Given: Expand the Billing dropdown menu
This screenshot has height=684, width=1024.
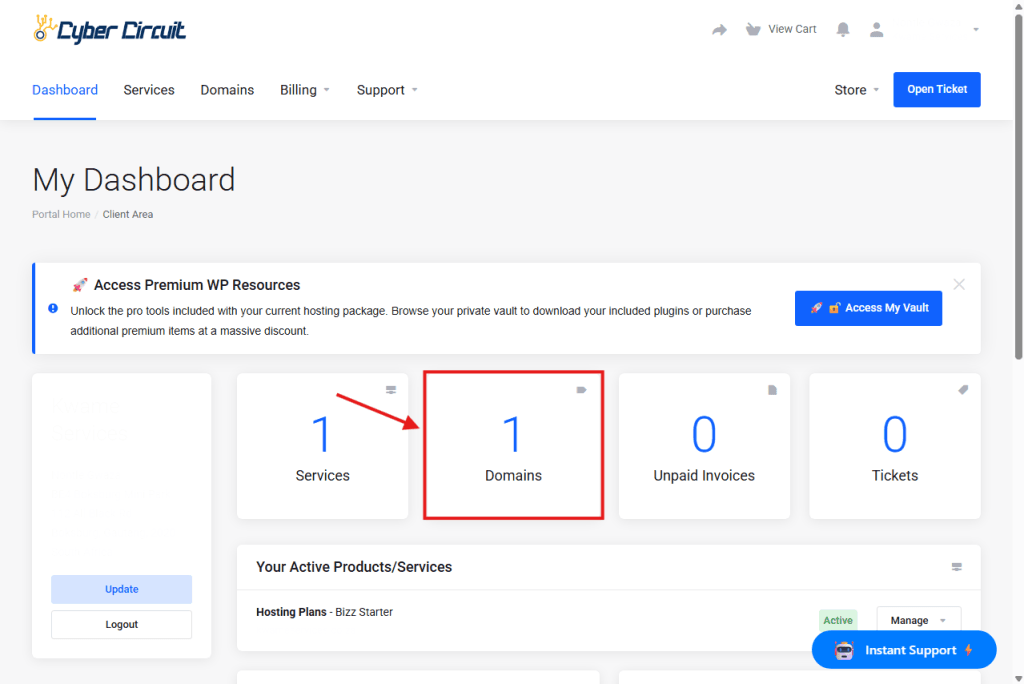Looking at the screenshot, I should point(304,90).
